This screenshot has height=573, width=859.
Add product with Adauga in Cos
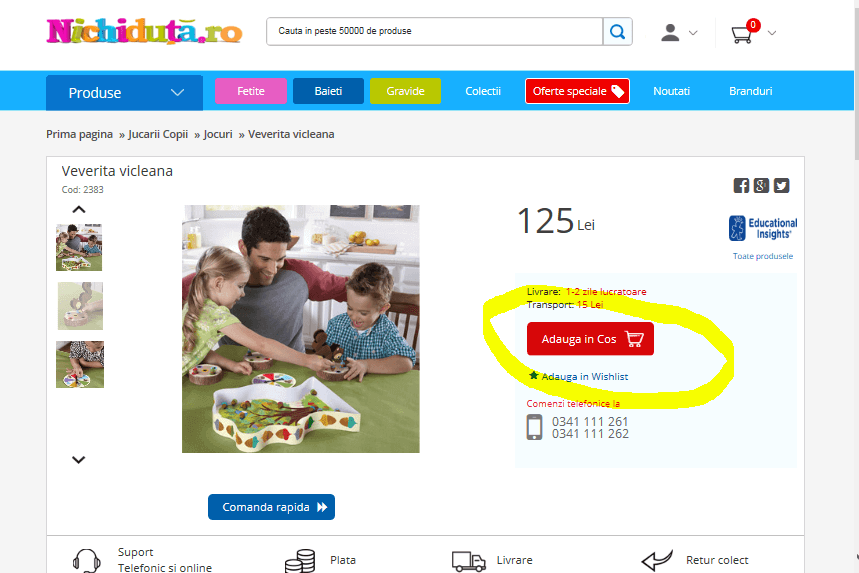pyautogui.click(x=590, y=339)
